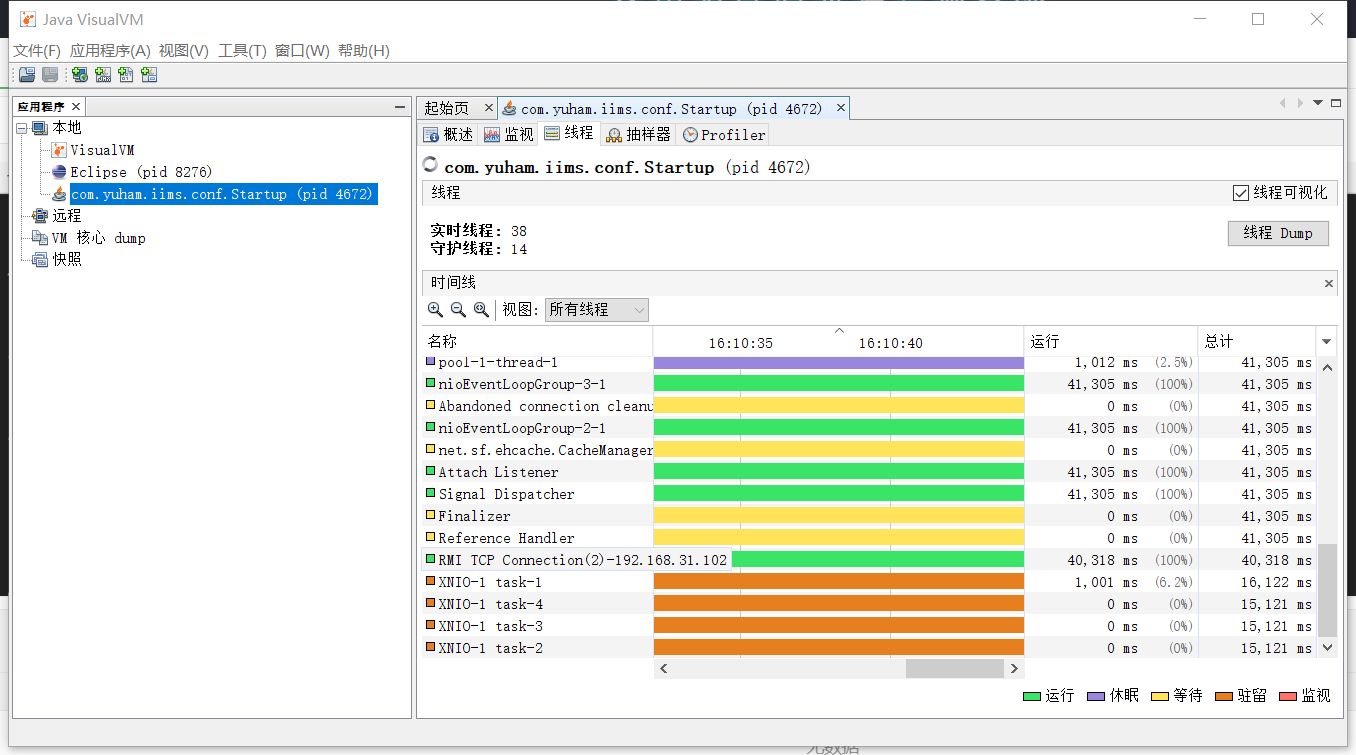Click the 远程 remote hosts icon
The width and height of the screenshot is (1356, 755).
(40, 216)
